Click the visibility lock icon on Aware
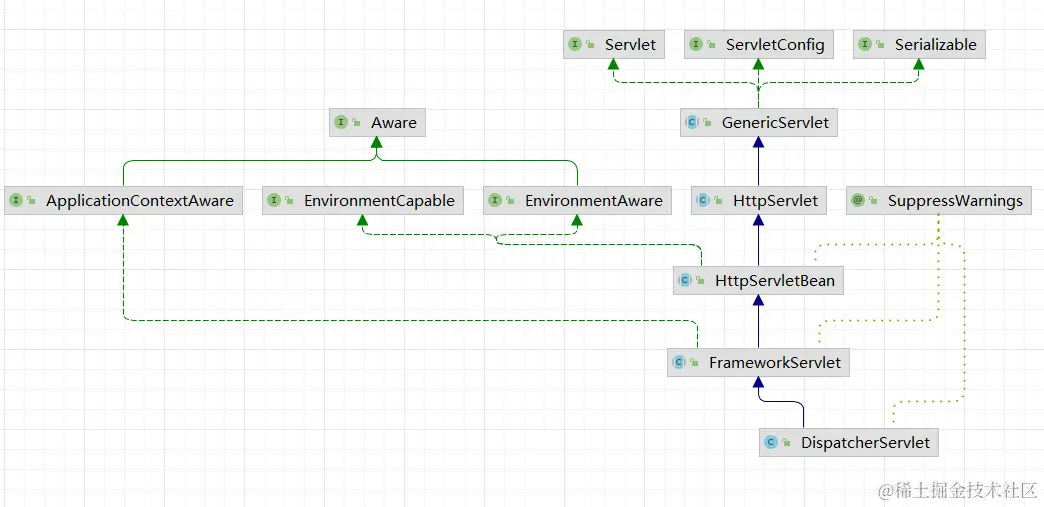 click(x=357, y=123)
